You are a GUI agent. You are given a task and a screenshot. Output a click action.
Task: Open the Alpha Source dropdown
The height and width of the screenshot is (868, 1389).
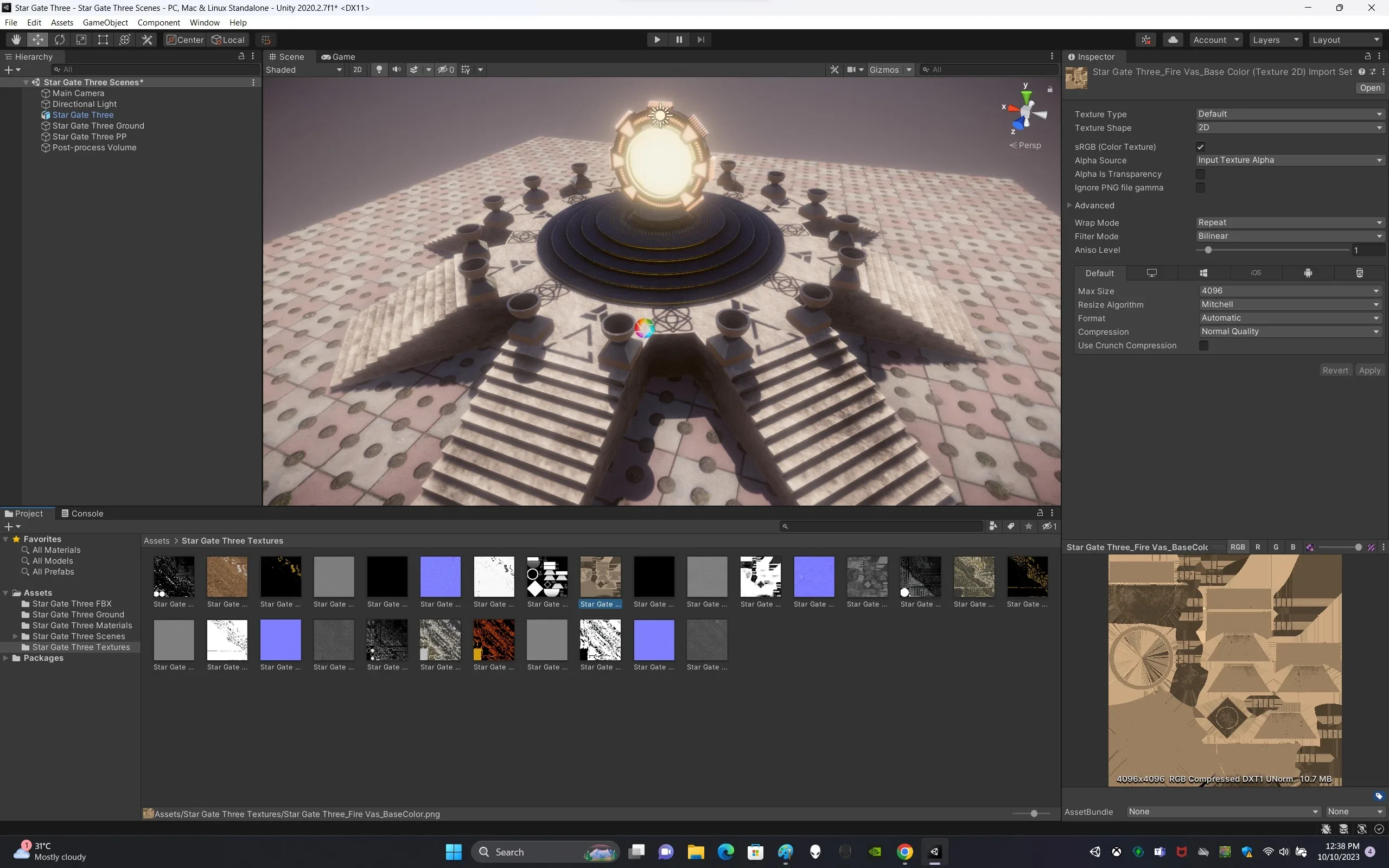[x=1290, y=160]
